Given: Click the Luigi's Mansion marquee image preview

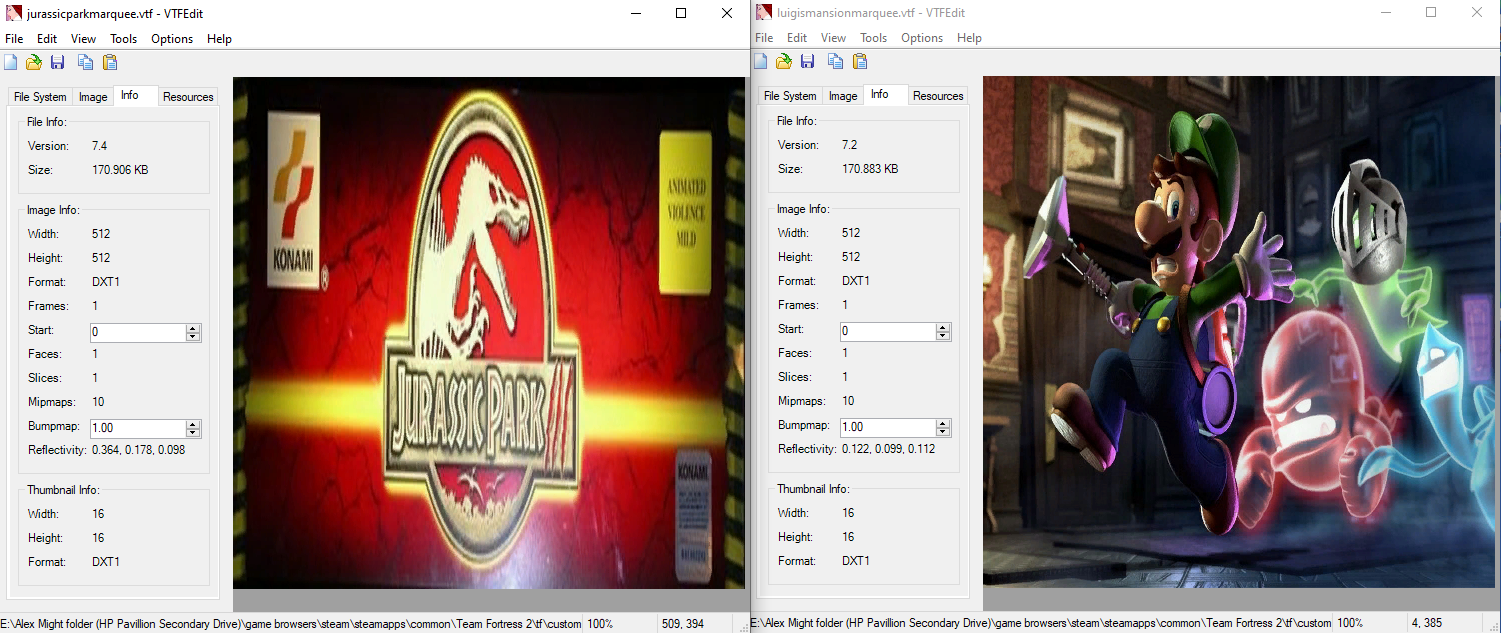Looking at the screenshot, I should point(1241,332).
